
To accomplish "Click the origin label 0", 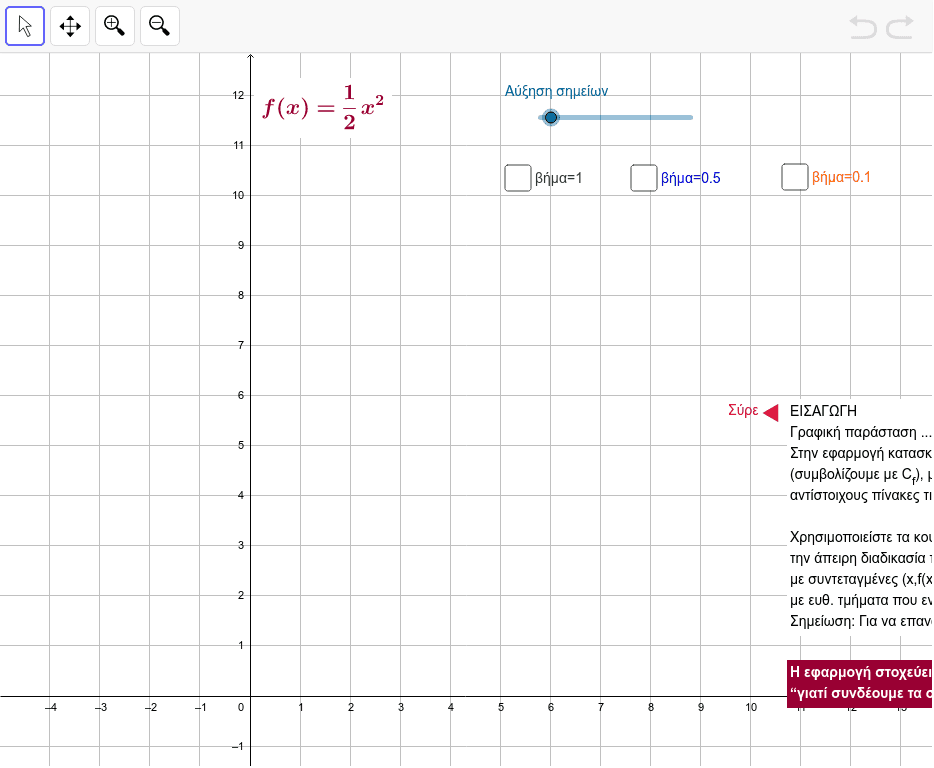I will [241, 707].
